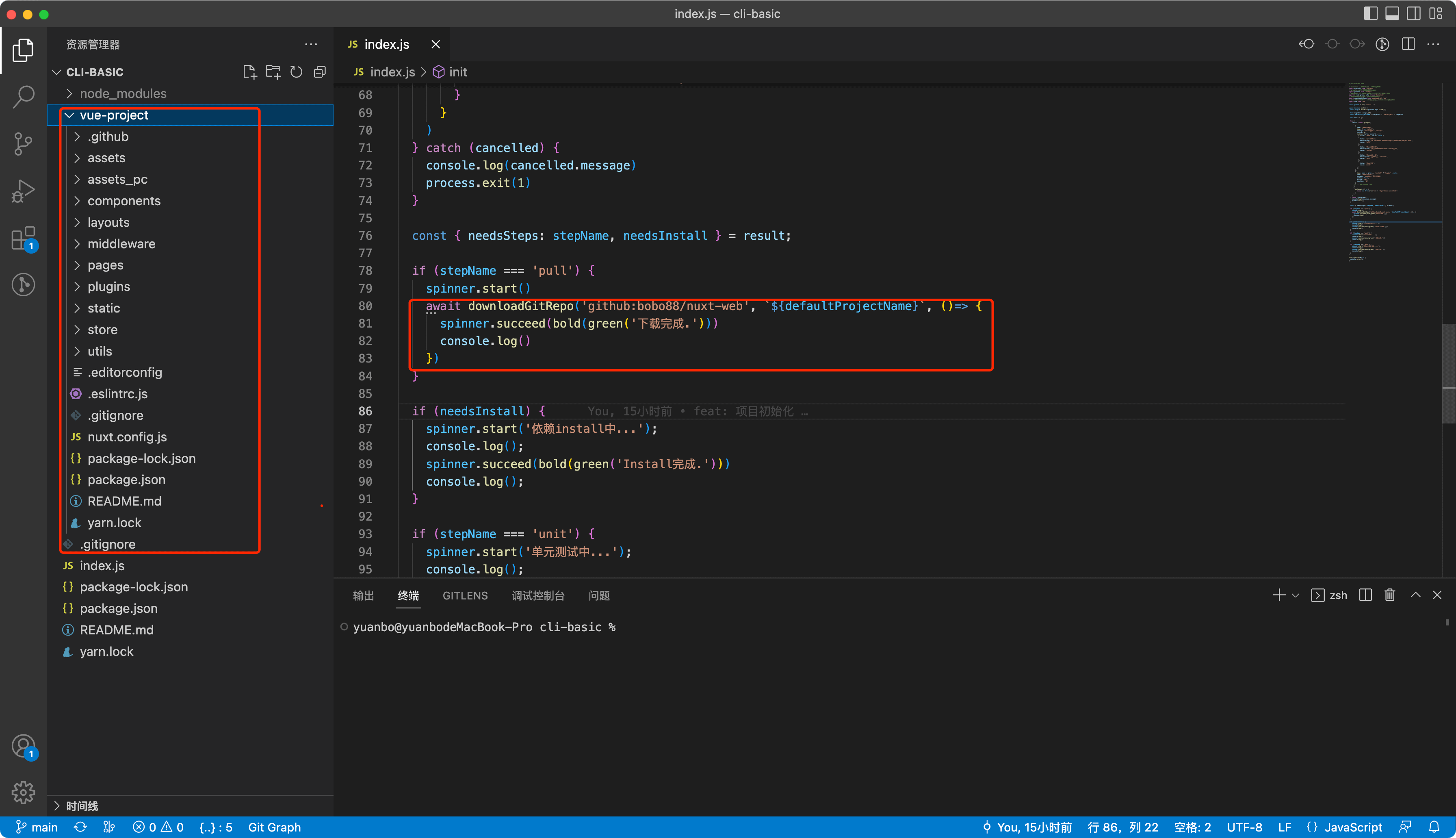Expand the middleware folder
The height and width of the screenshot is (838, 1456).
click(190, 244)
